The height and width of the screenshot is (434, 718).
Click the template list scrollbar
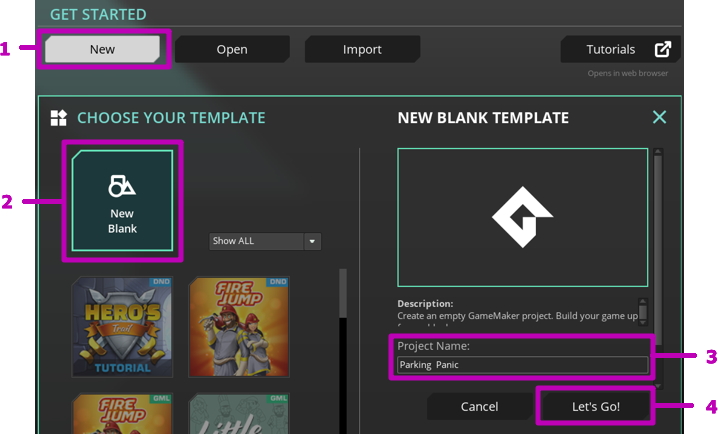(343, 293)
